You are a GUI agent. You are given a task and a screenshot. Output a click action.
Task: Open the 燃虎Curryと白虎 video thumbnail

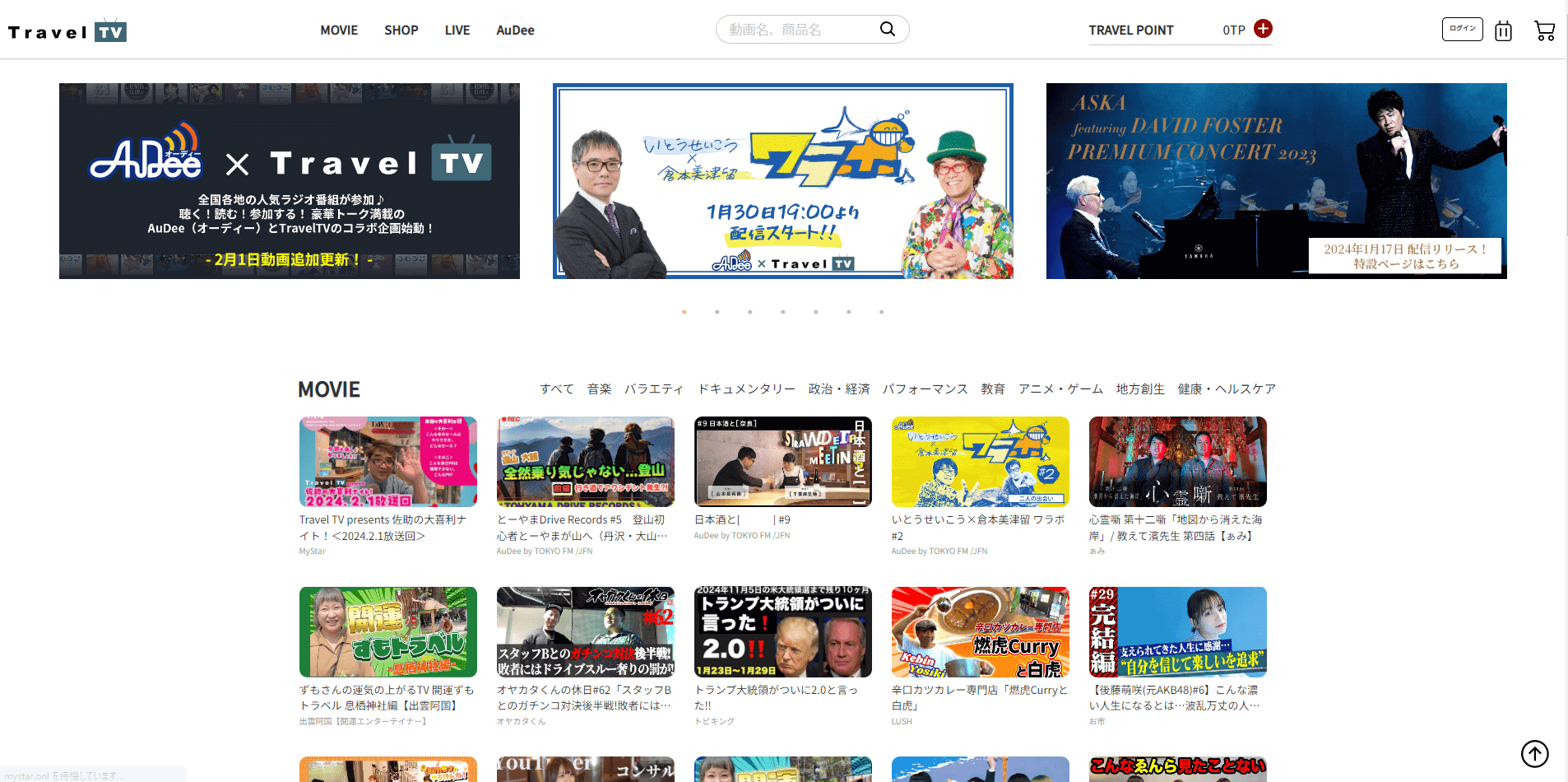click(x=981, y=632)
